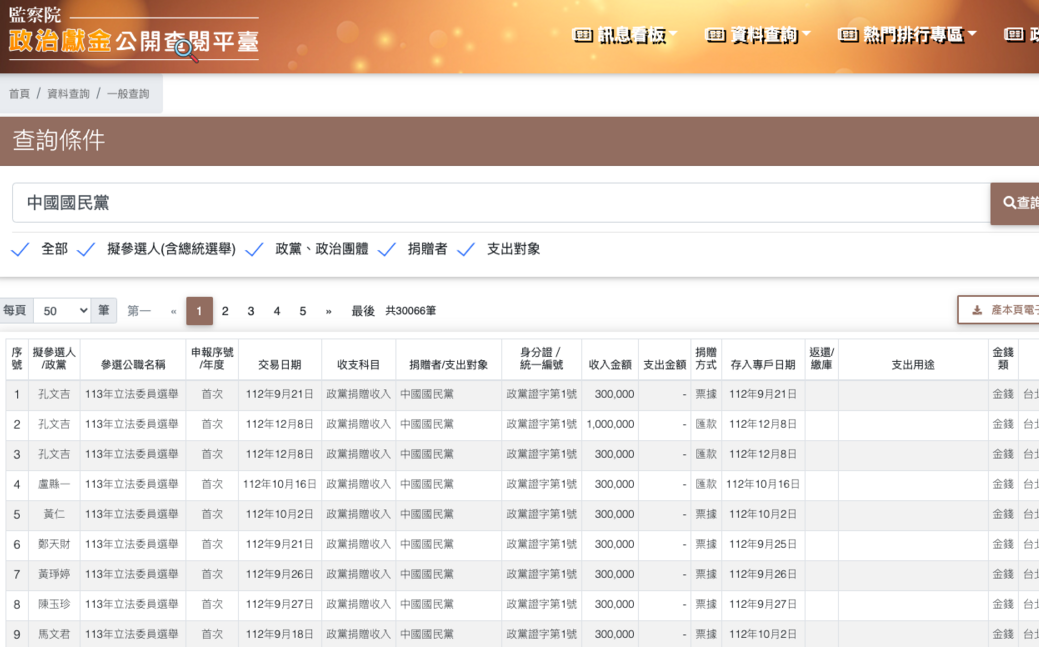The image size is (1039, 647).
Task: Jump to 最後 last page
Action: [363, 311]
